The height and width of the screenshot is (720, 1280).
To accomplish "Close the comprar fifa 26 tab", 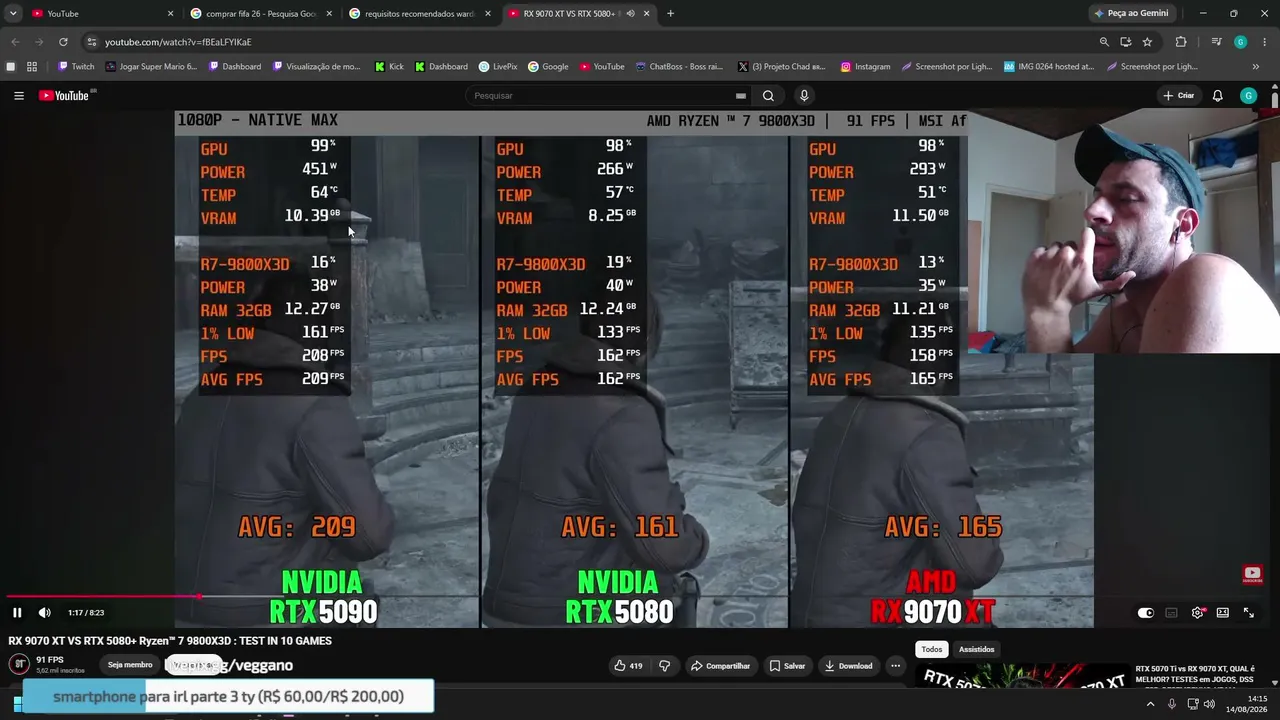I will [x=328, y=14].
